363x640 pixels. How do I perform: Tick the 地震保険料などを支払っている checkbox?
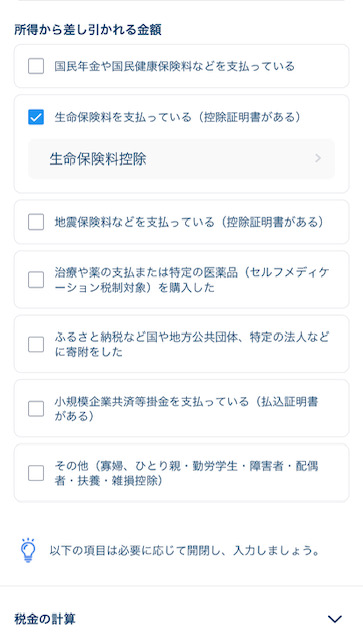click(x=36, y=222)
